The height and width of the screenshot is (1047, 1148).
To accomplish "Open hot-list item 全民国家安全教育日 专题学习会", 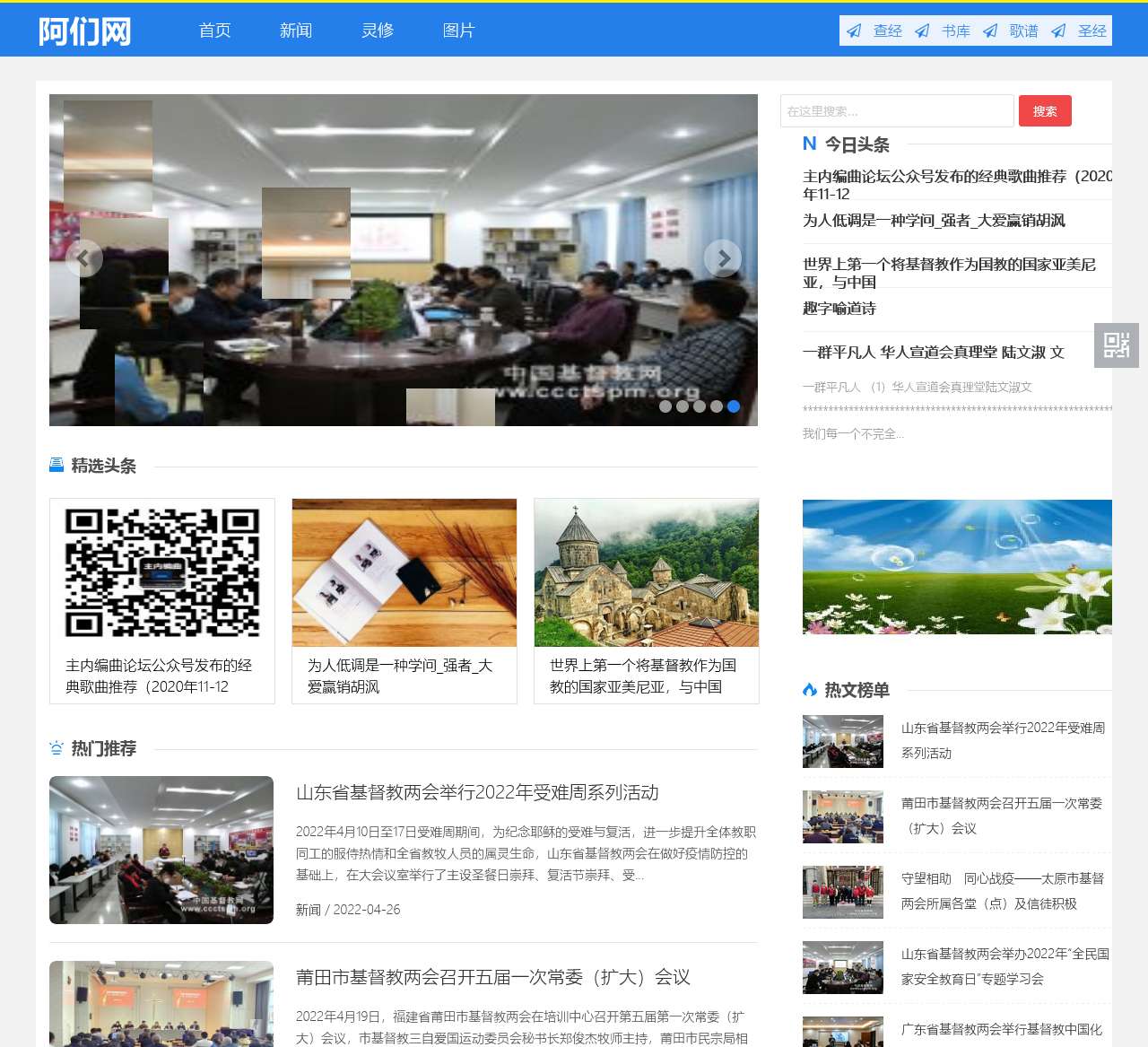I will (1005, 966).
